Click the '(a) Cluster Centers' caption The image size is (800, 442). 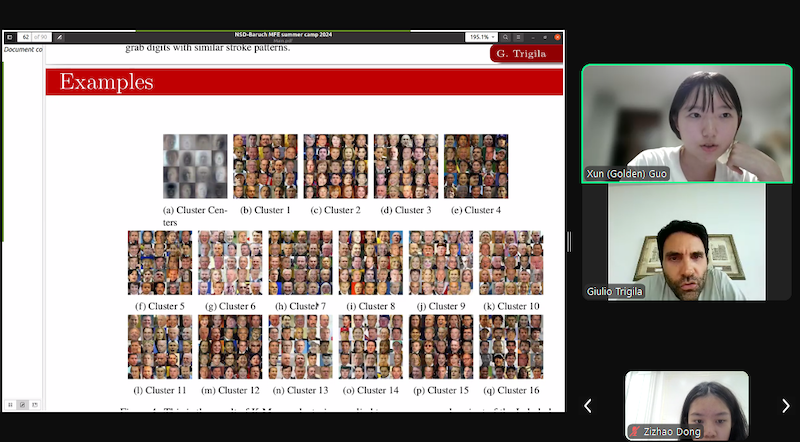coord(195,216)
